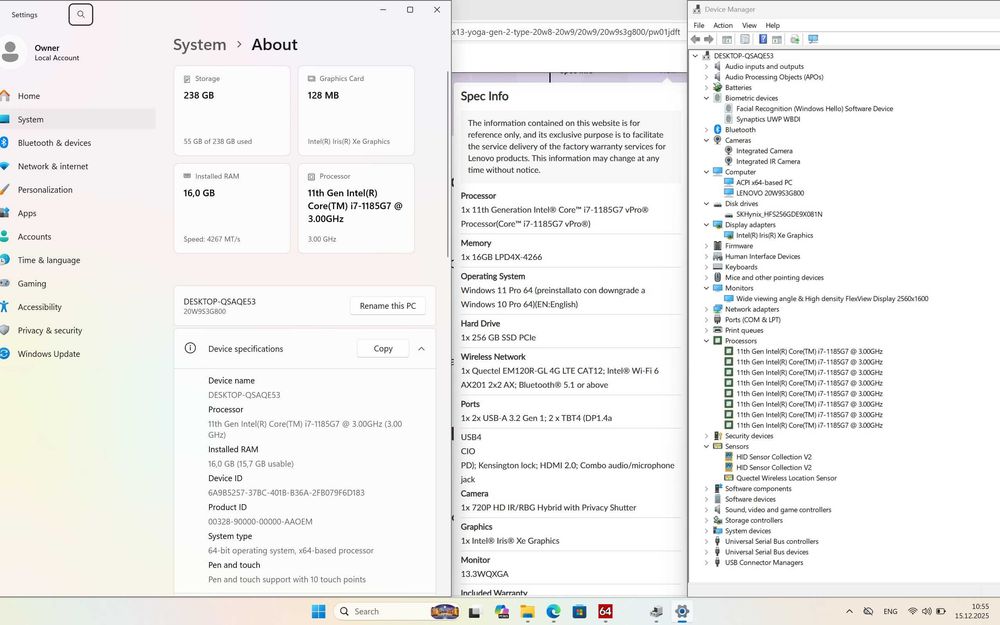
Task: Click Wi-Fi icon in system tray
Action: [x=913, y=612]
